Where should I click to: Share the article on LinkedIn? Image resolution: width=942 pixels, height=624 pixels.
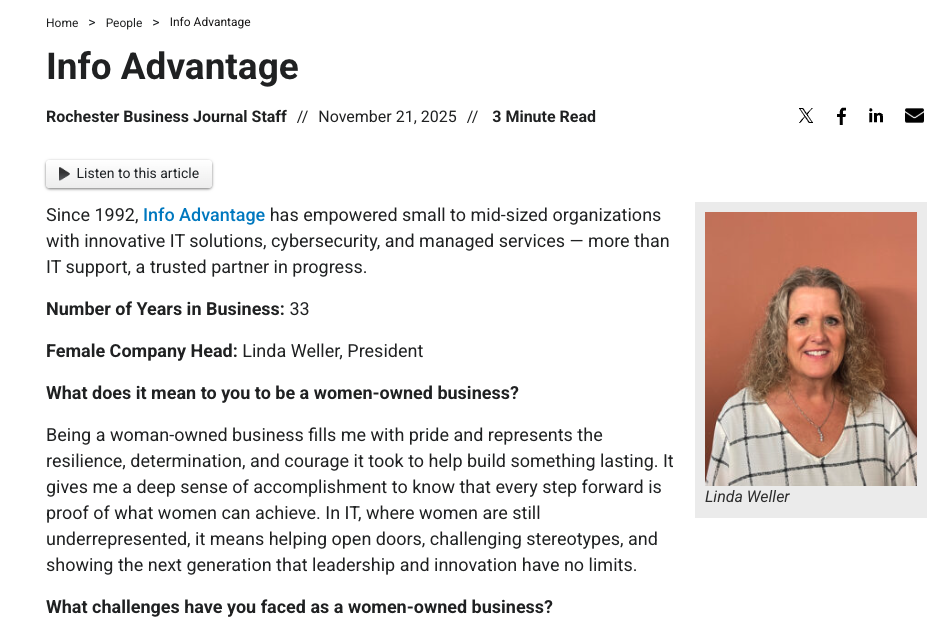pos(876,116)
